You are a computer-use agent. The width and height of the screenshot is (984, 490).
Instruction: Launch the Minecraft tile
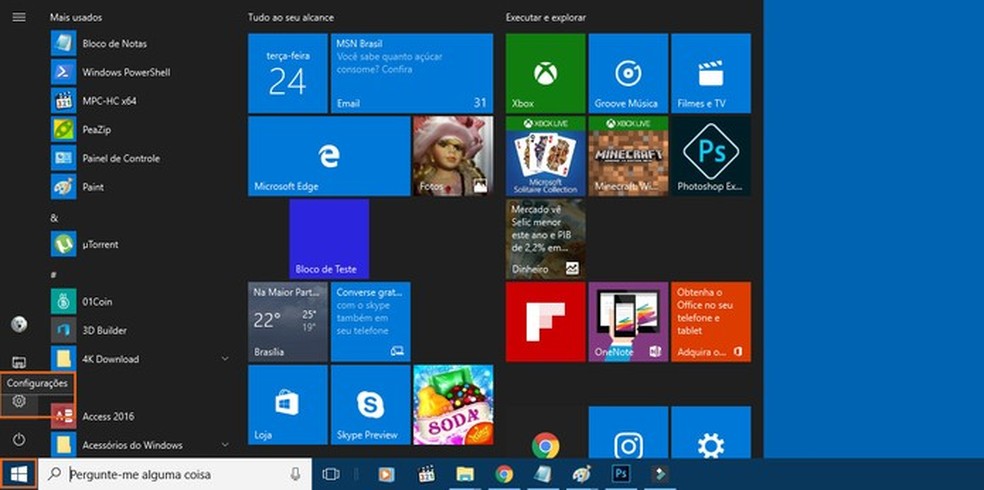click(x=628, y=156)
